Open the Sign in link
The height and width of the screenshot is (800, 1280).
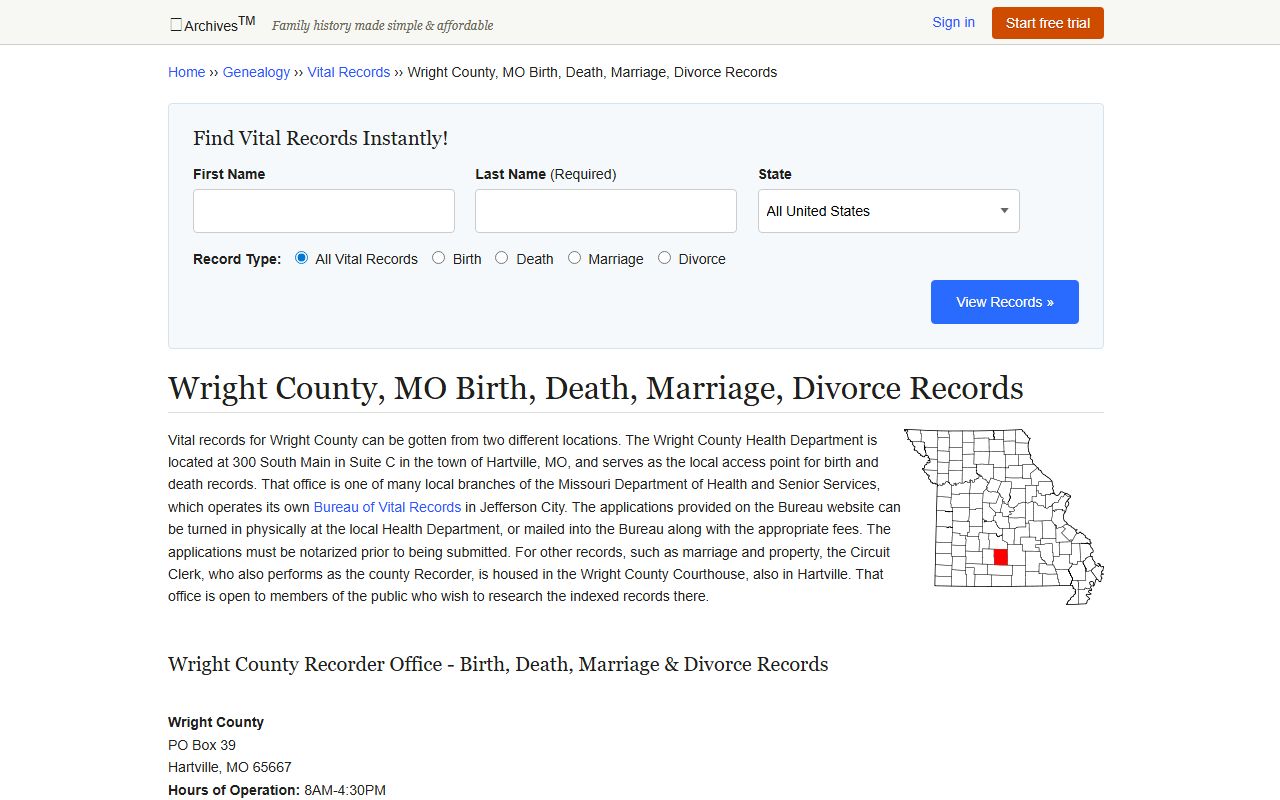[953, 22]
